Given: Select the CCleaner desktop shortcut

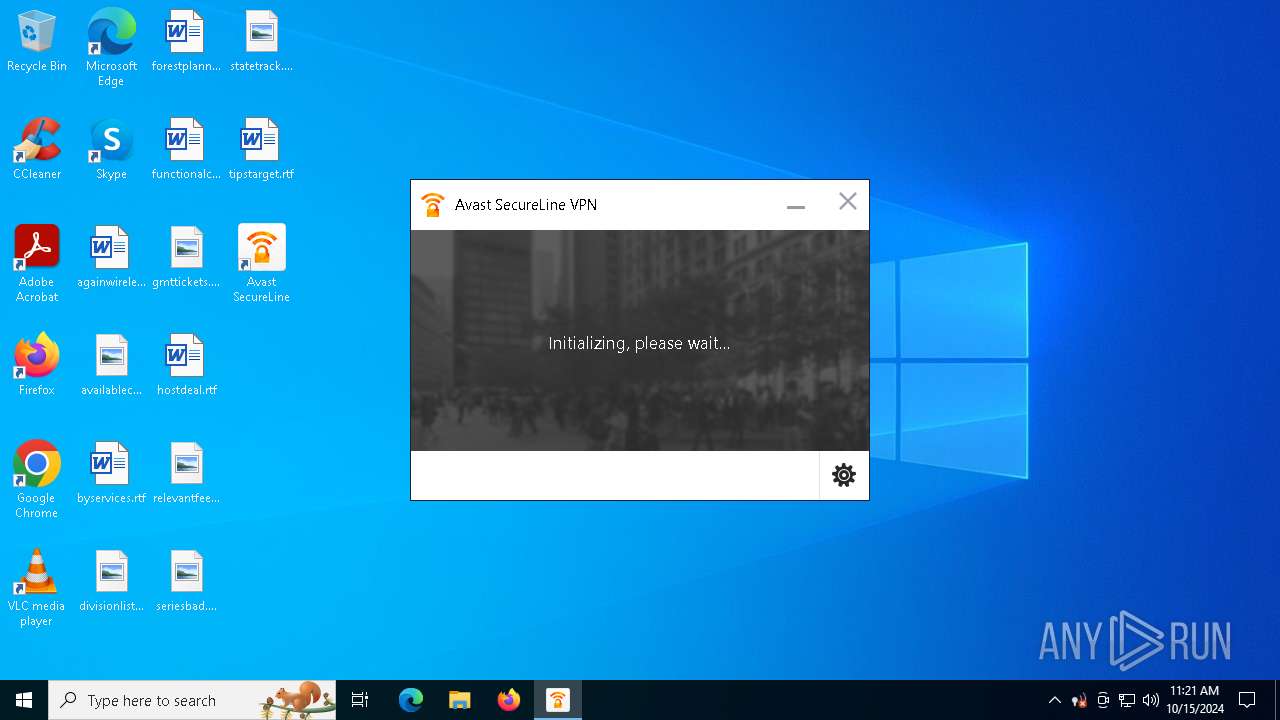Looking at the screenshot, I should tap(37, 150).
